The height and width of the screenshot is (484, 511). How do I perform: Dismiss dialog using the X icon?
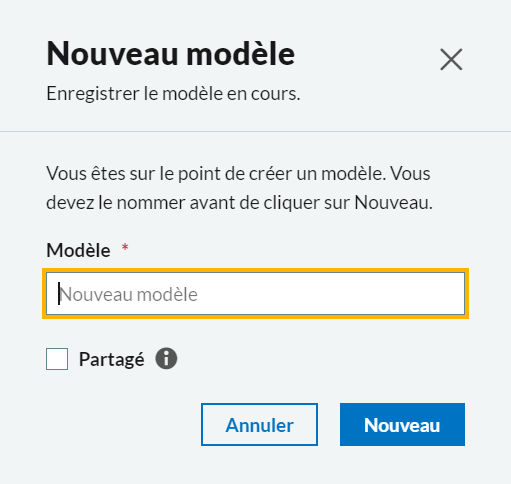pos(451,59)
